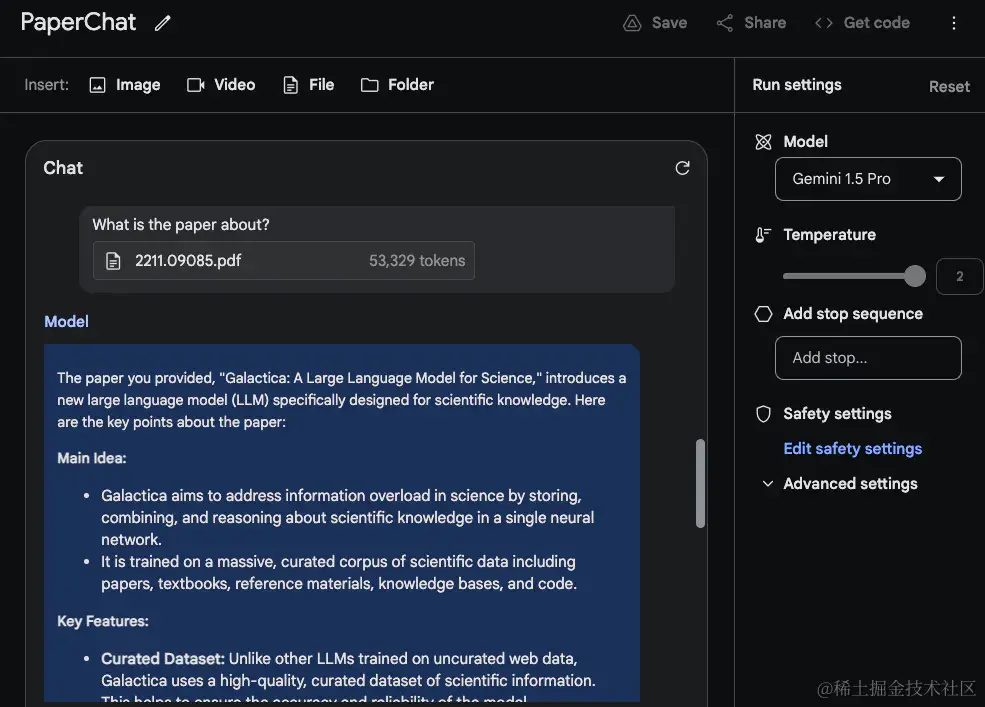Viewport: 985px width, 707px height.
Task: Click the temperature value box
Action: [x=959, y=277]
